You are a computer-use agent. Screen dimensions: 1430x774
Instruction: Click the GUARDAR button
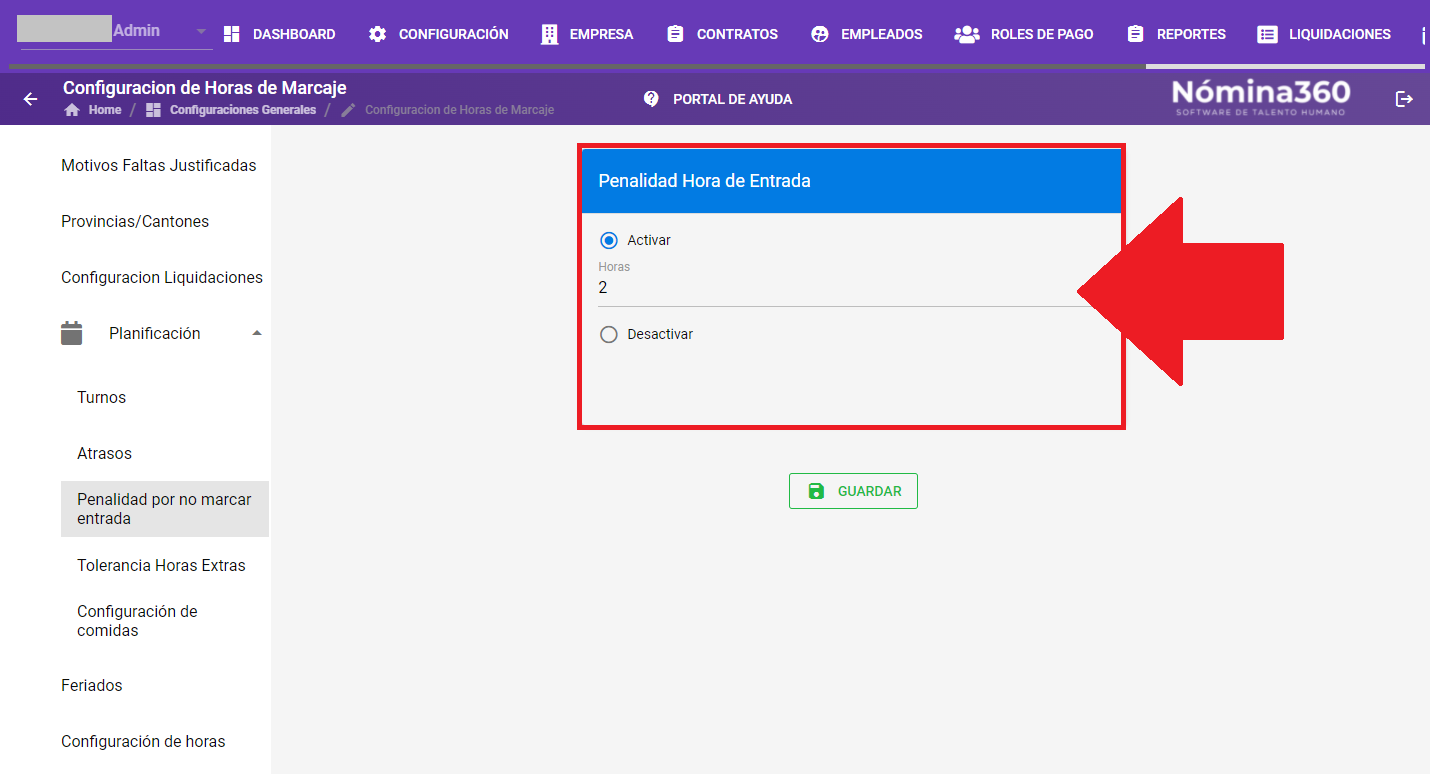pyautogui.click(x=853, y=491)
